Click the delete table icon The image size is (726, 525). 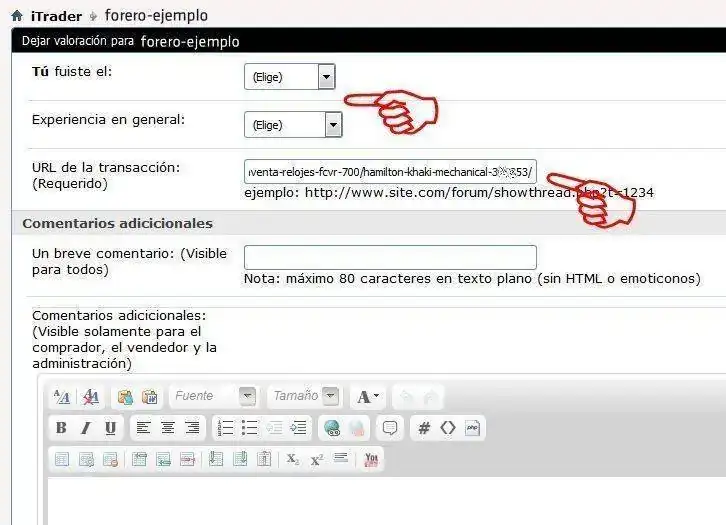coord(110,459)
